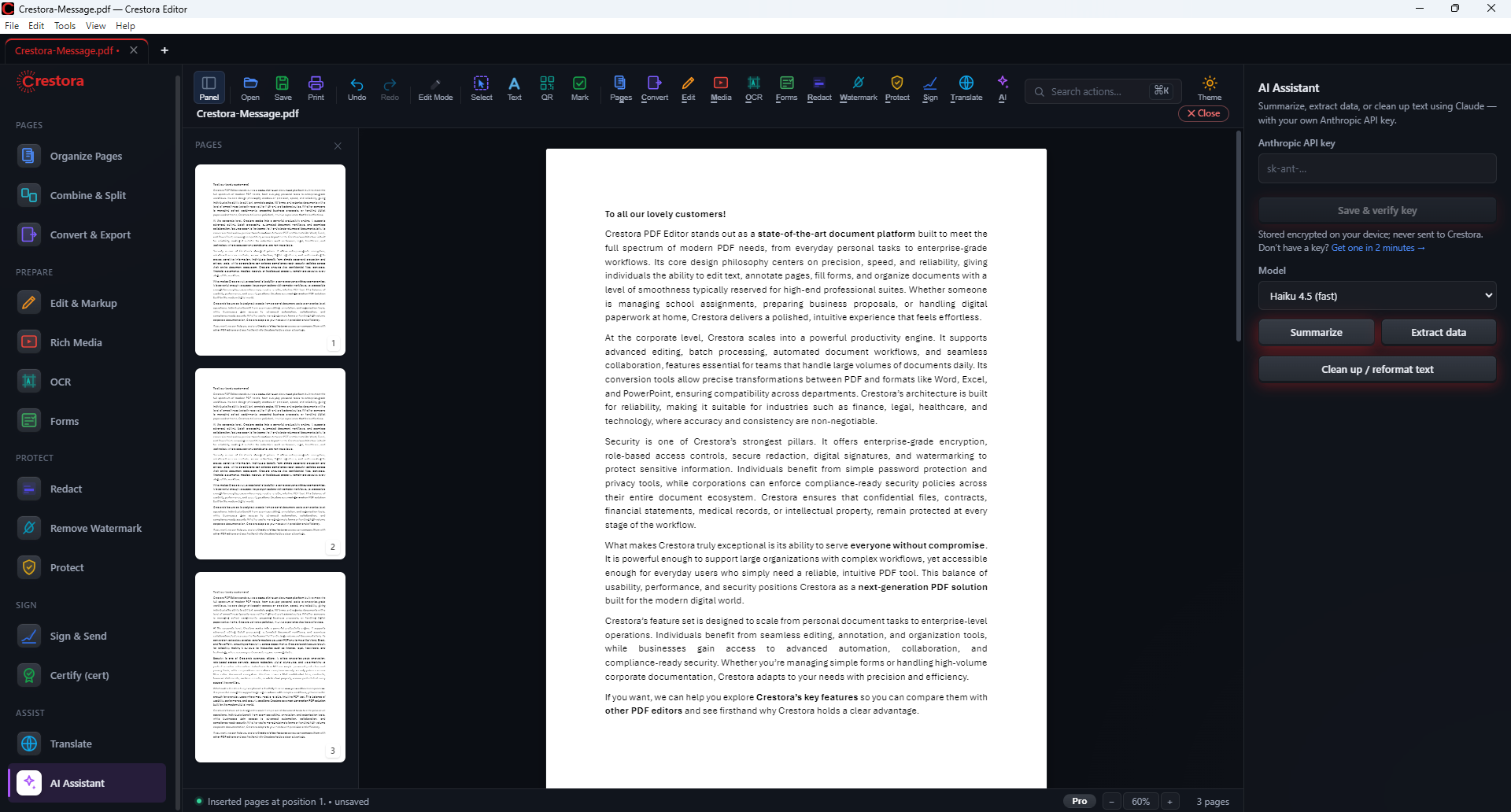Viewport: 1511px width, 812px height.
Task: Undo the last action
Action: (357, 88)
